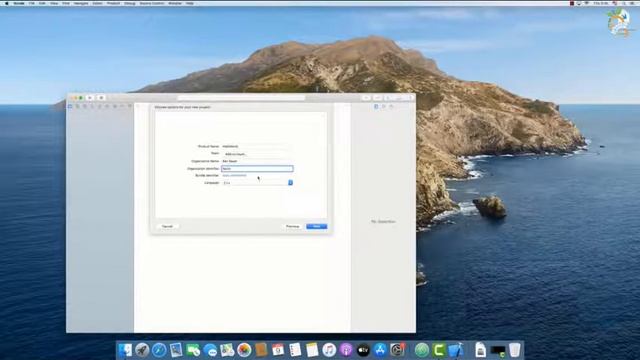Open Safari in the Dock
The image size is (640, 360).
point(159,350)
